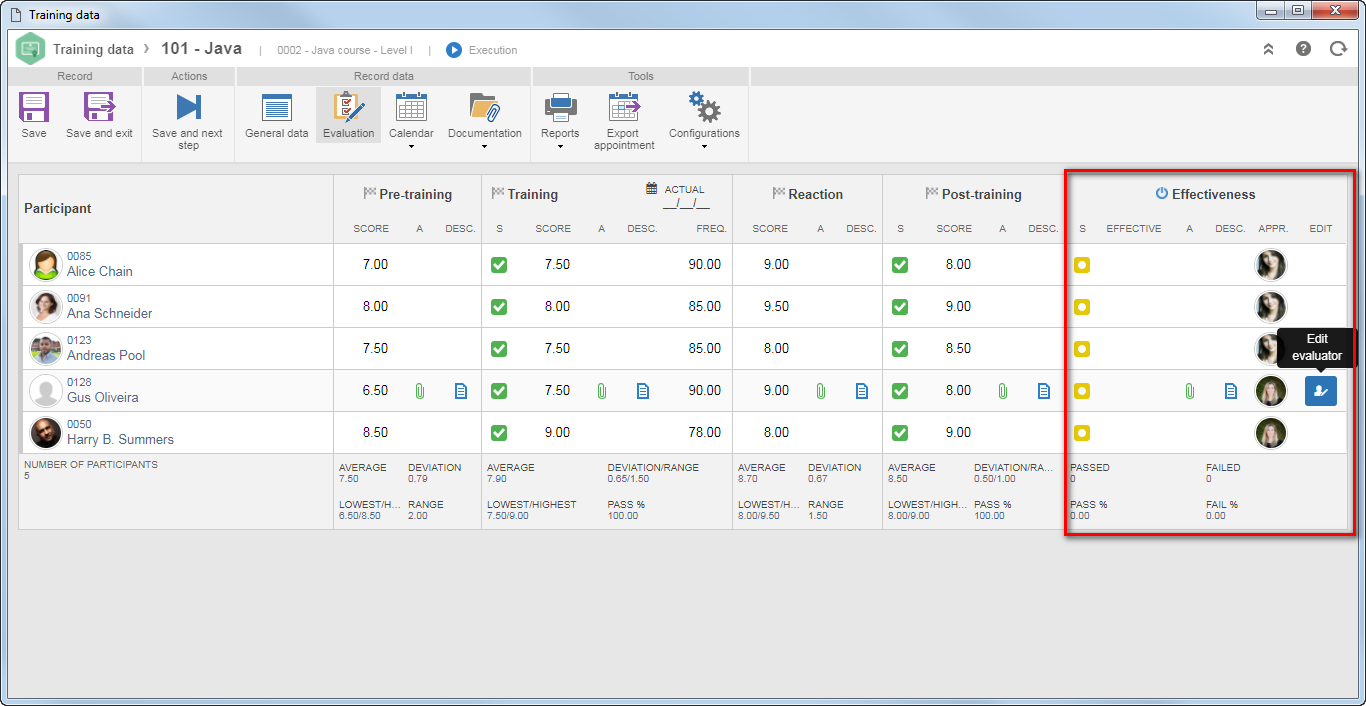Toggle Ana Schneider training status checkbox

point(499,307)
